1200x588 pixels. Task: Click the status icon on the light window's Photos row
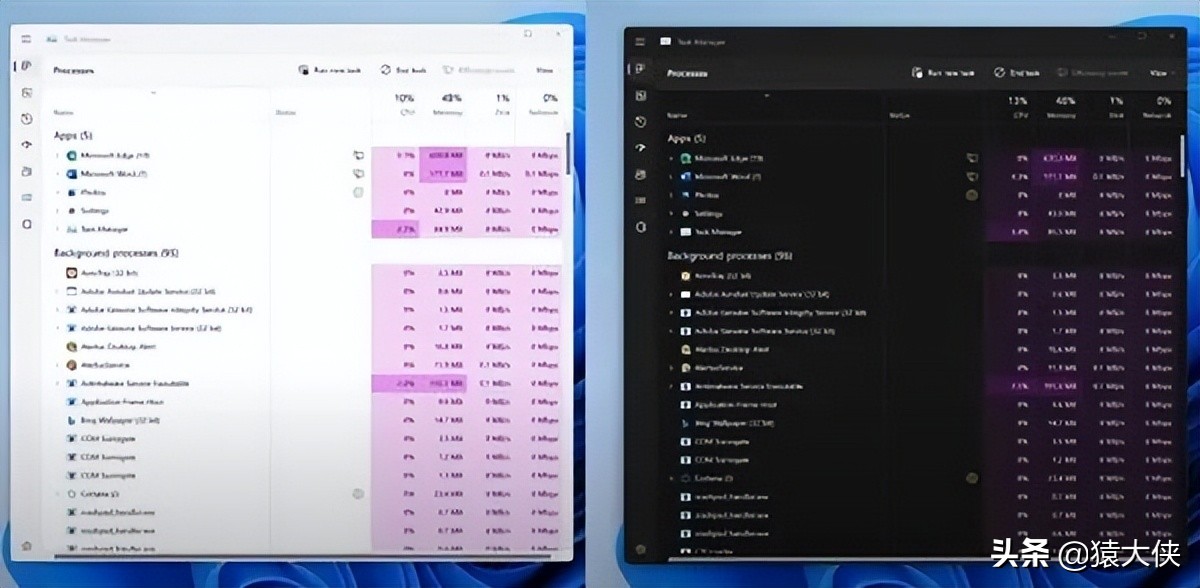point(358,192)
